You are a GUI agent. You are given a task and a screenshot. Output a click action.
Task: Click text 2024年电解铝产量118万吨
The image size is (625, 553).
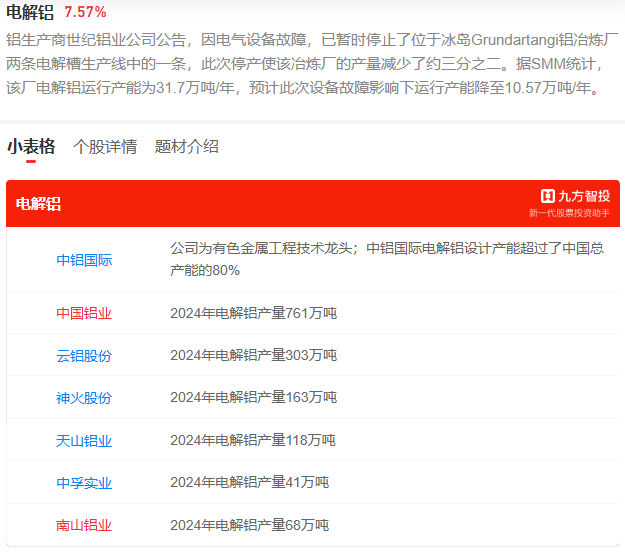[x=253, y=440]
